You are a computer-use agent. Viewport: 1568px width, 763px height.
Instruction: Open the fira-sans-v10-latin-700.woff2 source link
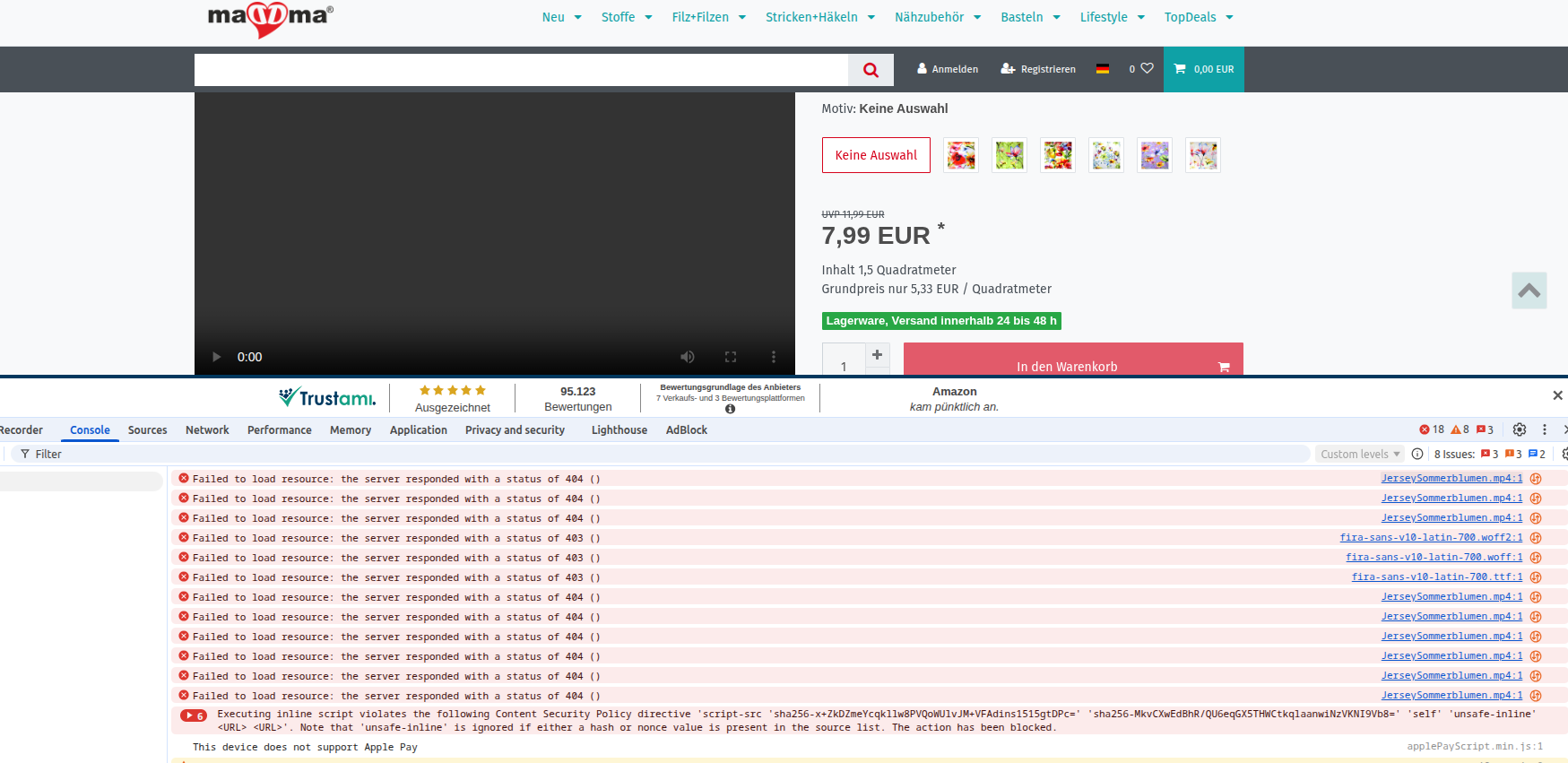pos(1430,538)
